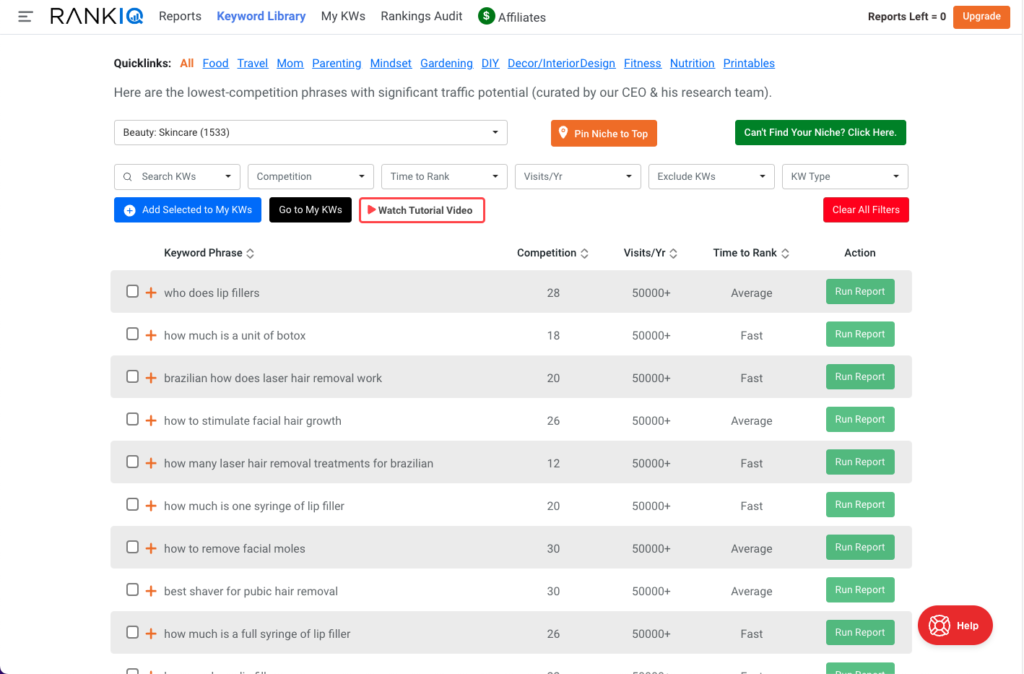Screen dimensions: 1024x674
Task: Click plus icon for how much is a unit of botox
Action: point(151,335)
